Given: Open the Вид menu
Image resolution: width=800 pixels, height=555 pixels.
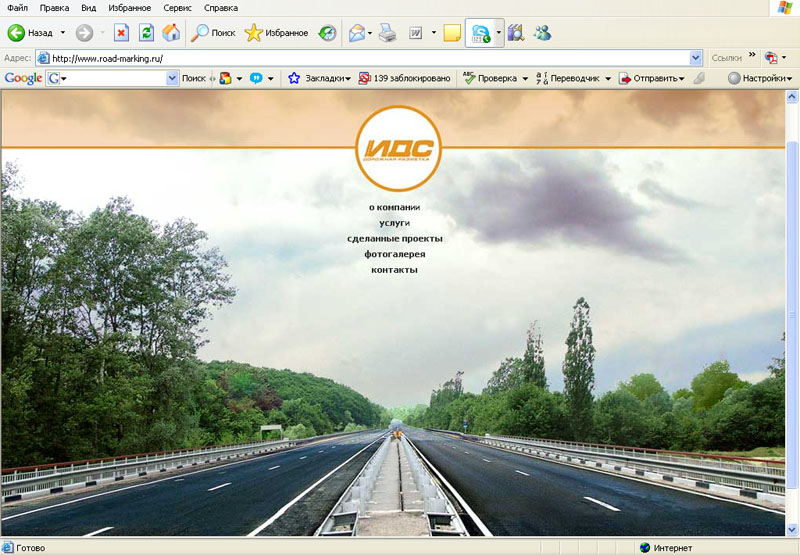Looking at the screenshot, I should (88, 8).
